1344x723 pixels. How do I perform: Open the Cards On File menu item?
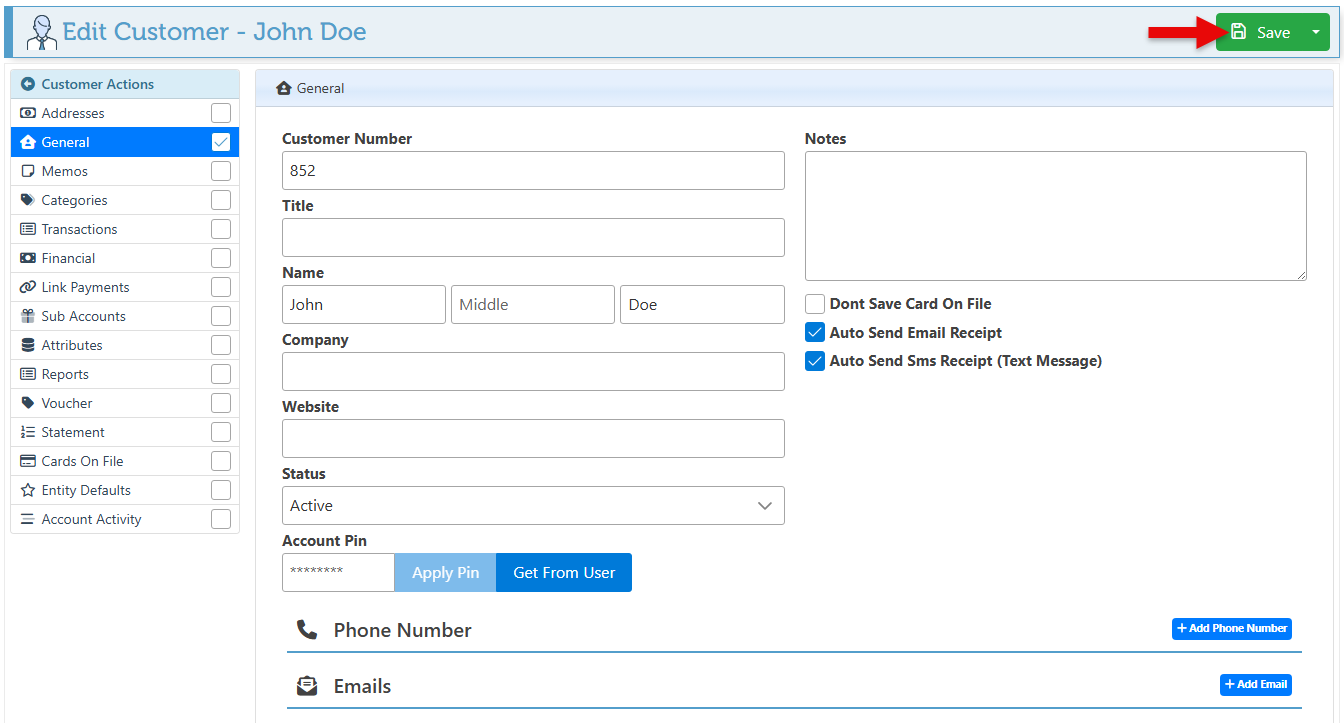coord(82,461)
